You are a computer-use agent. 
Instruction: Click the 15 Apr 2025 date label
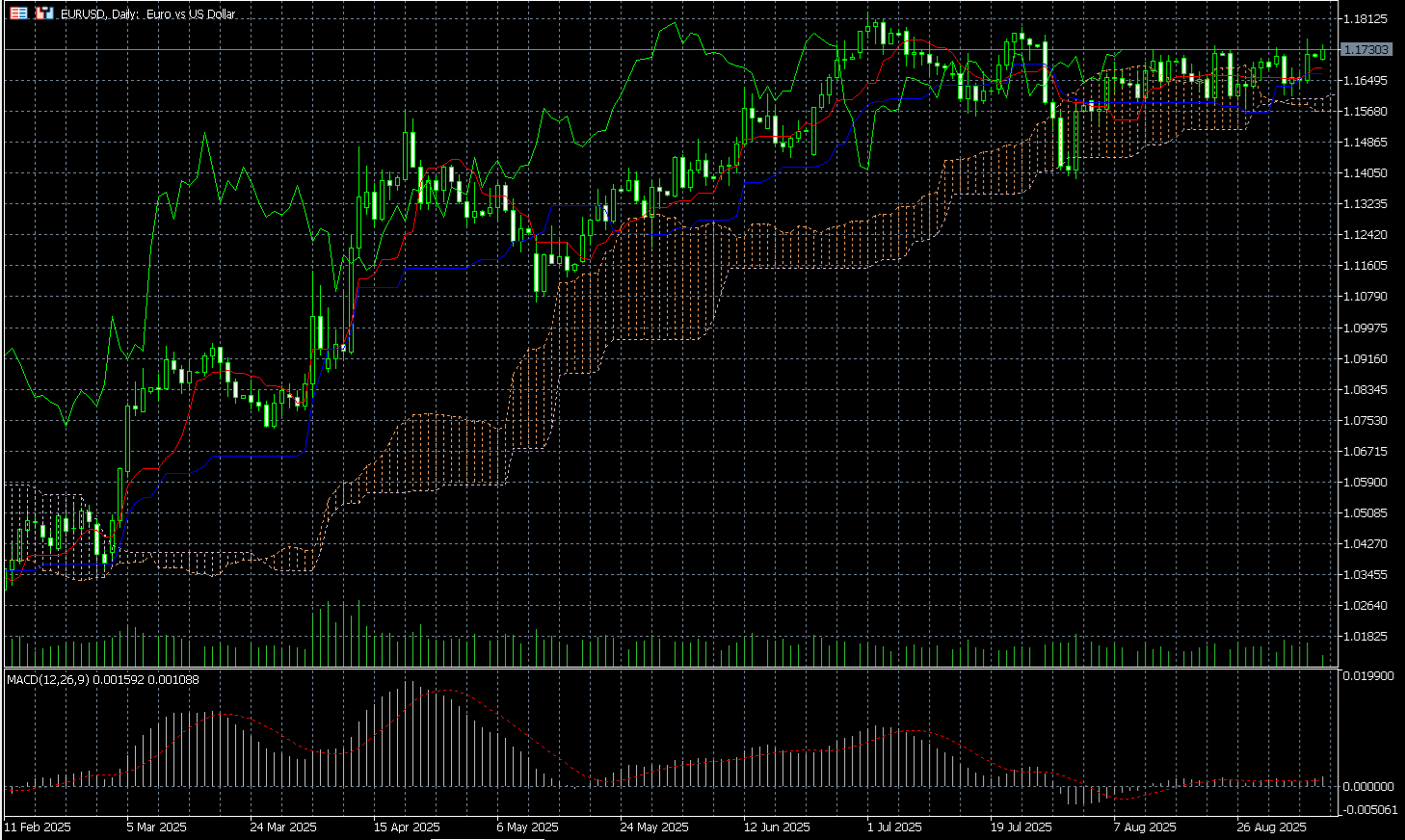coord(407,827)
